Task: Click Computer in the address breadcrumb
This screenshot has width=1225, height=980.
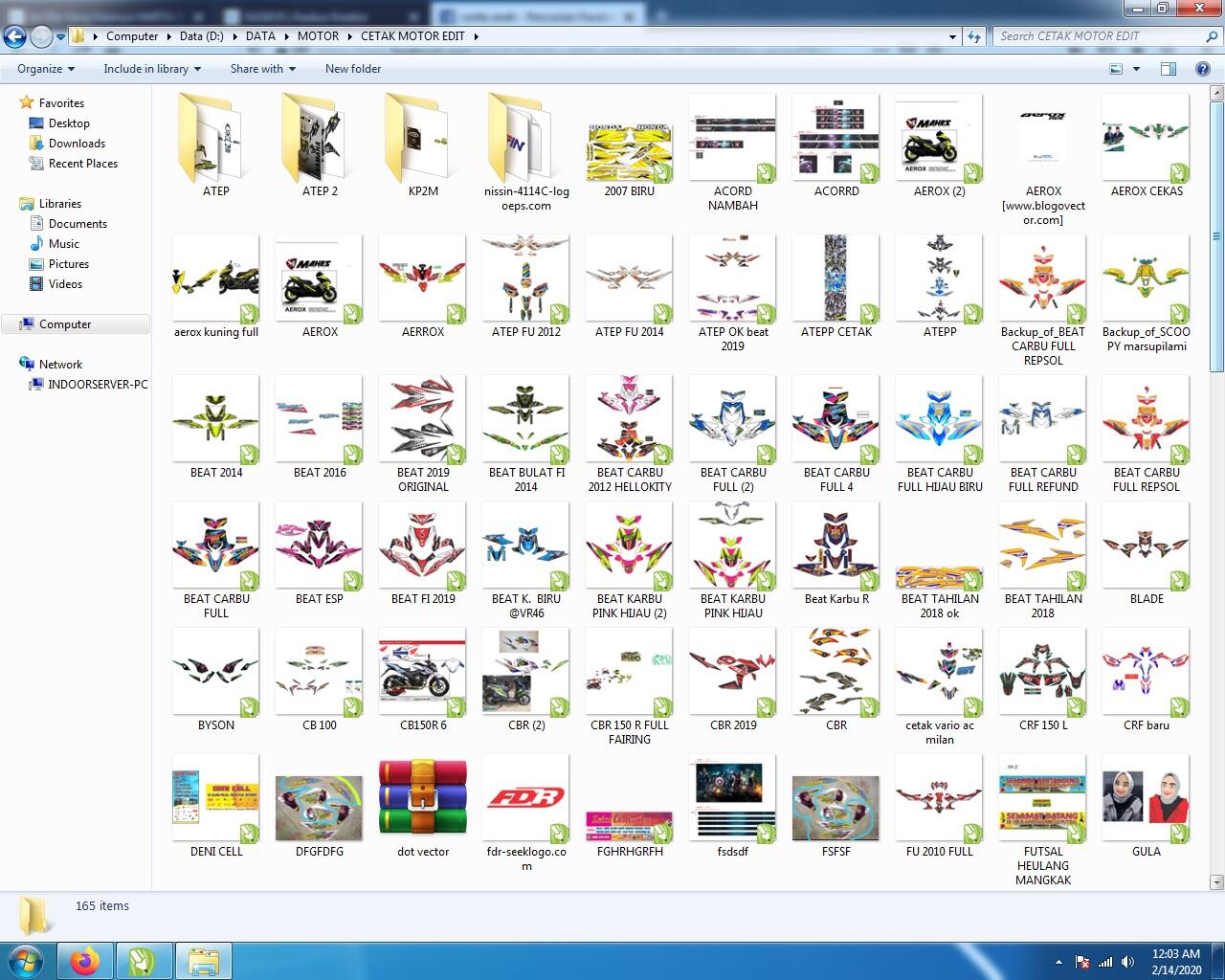Action: (132, 36)
